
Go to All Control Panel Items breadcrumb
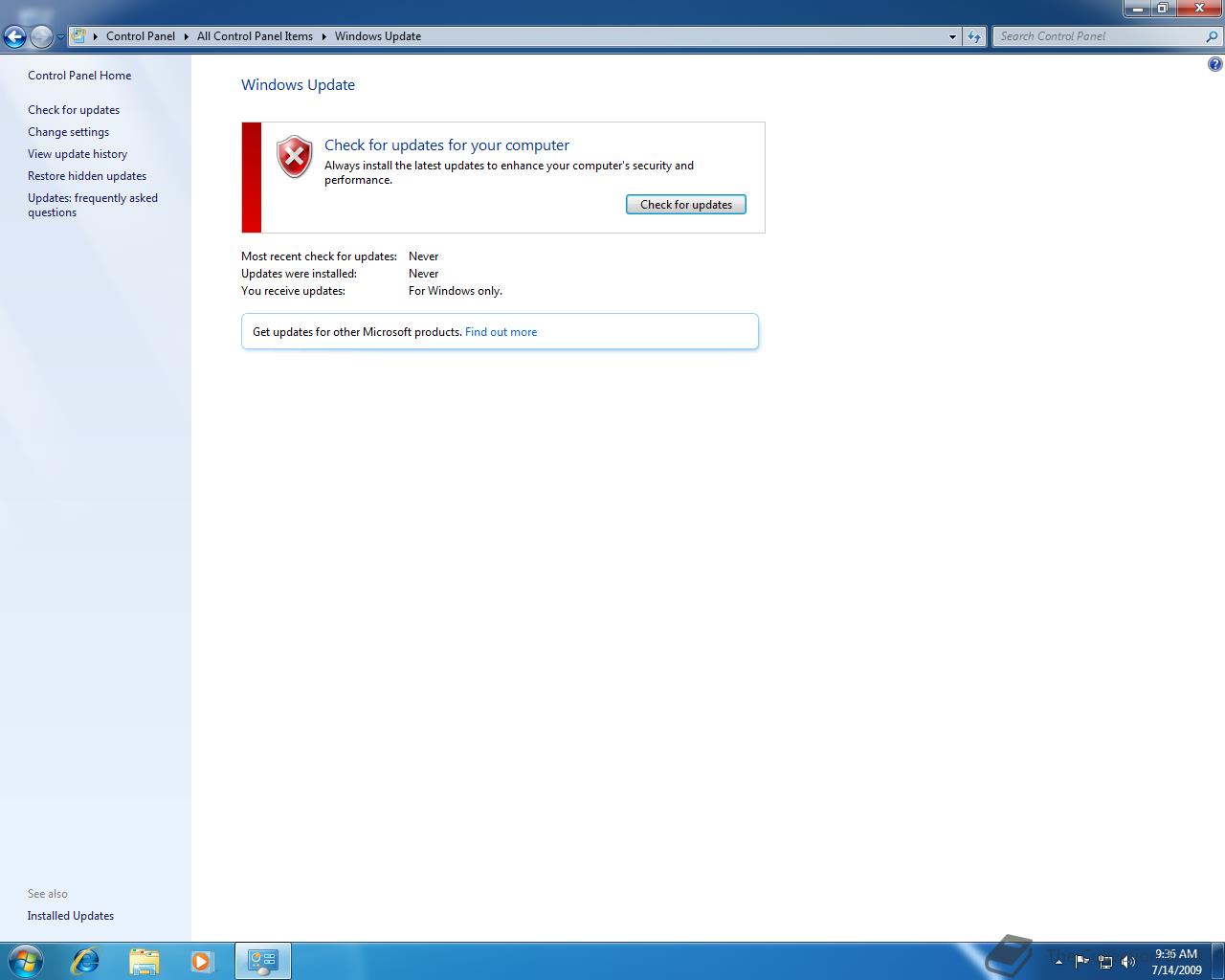click(255, 36)
